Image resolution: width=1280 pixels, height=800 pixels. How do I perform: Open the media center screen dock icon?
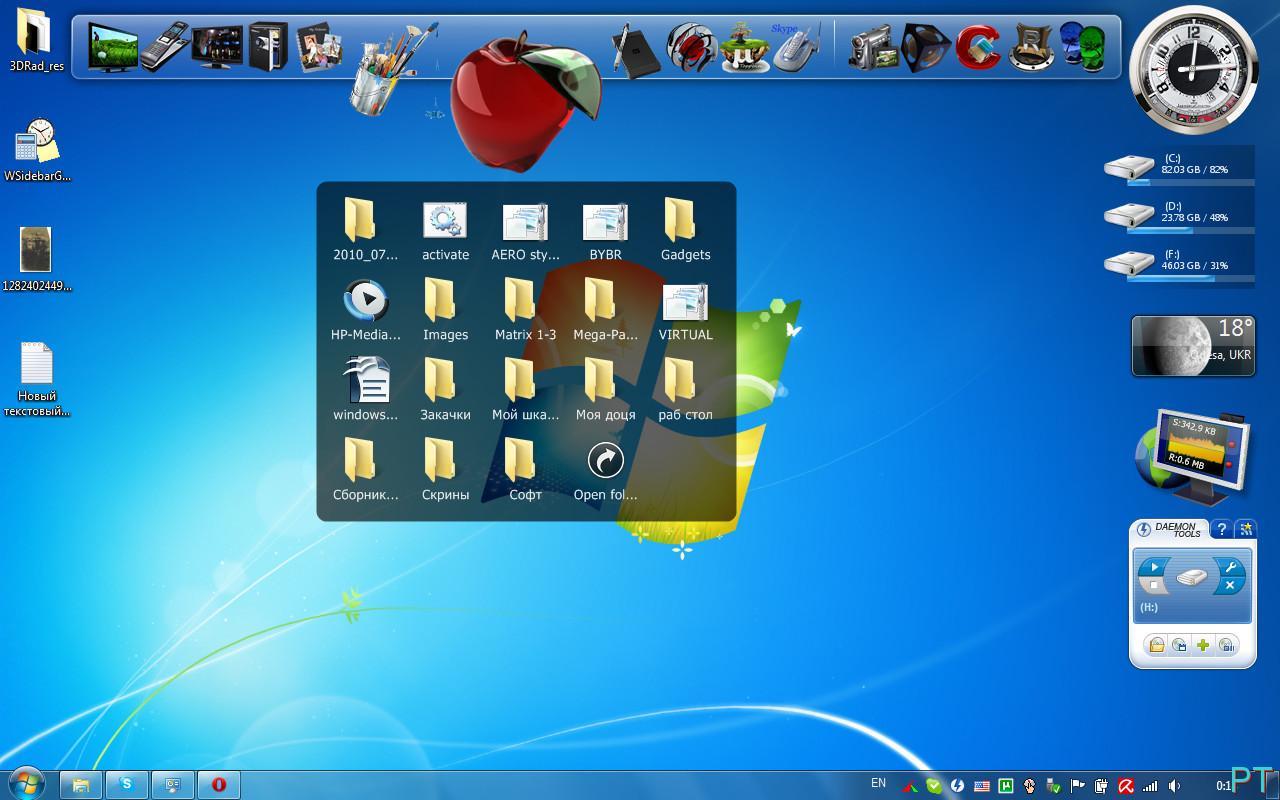[217, 46]
